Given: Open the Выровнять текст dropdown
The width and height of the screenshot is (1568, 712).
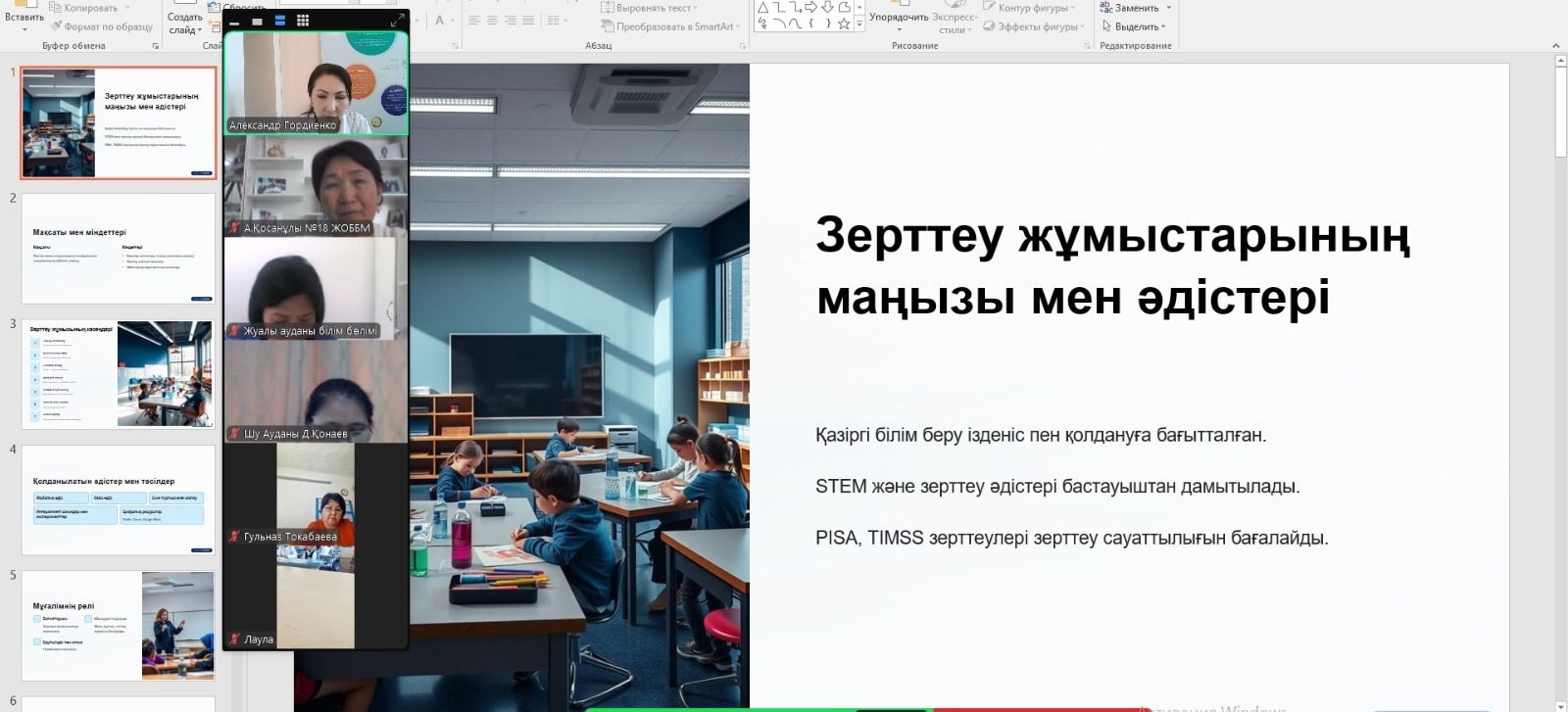Looking at the screenshot, I should coord(650,8).
